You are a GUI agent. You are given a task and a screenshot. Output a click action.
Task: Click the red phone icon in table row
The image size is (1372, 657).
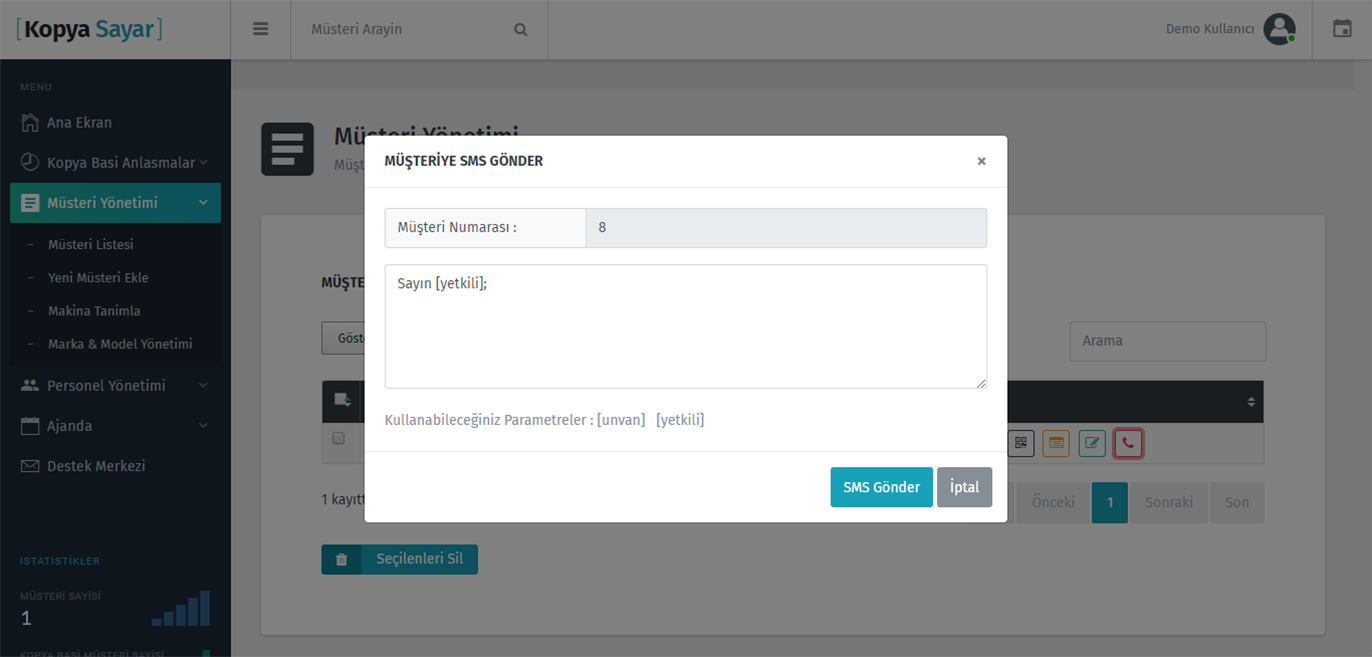click(x=1128, y=443)
